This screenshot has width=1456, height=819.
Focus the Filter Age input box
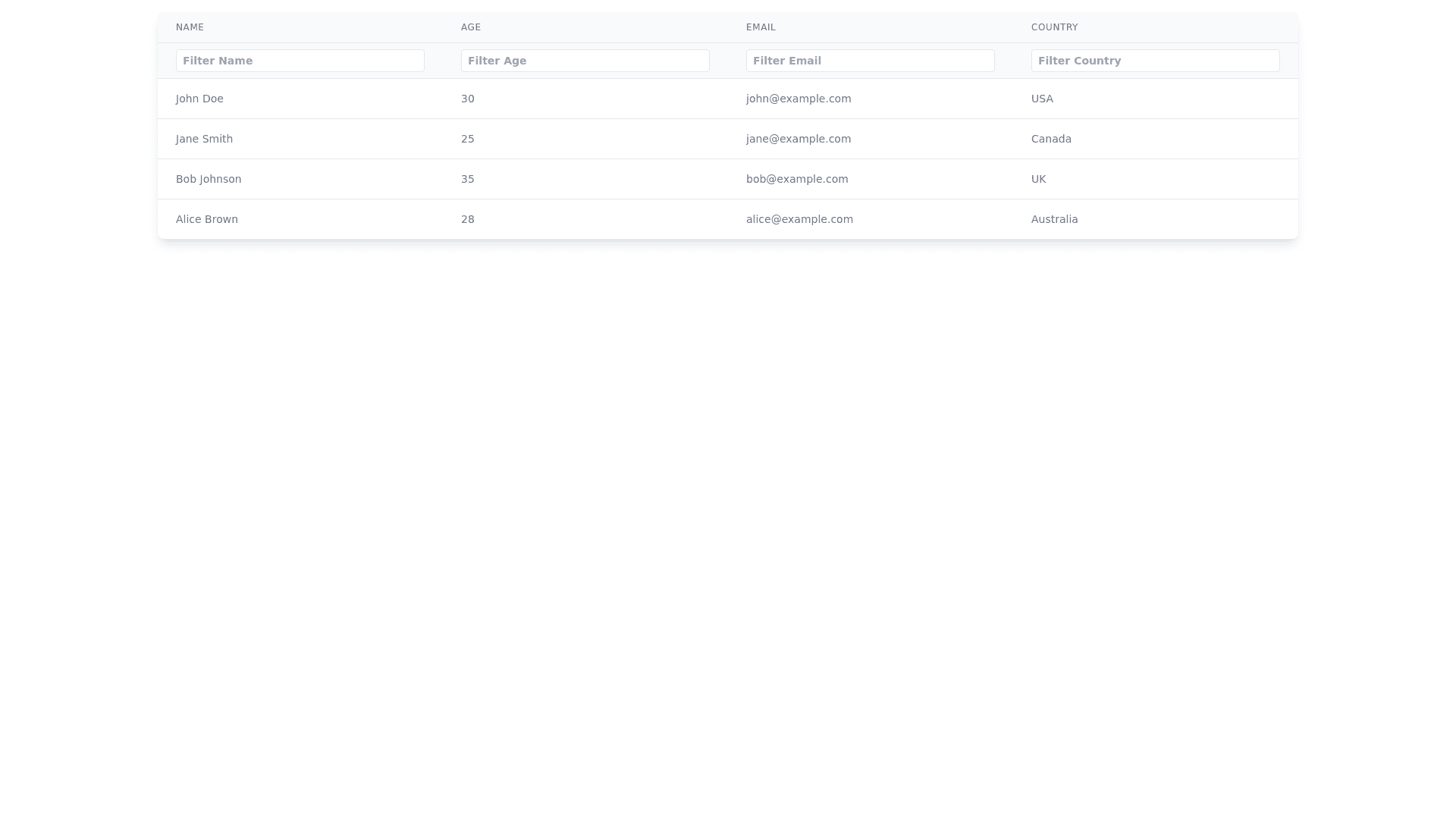coord(585,61)
